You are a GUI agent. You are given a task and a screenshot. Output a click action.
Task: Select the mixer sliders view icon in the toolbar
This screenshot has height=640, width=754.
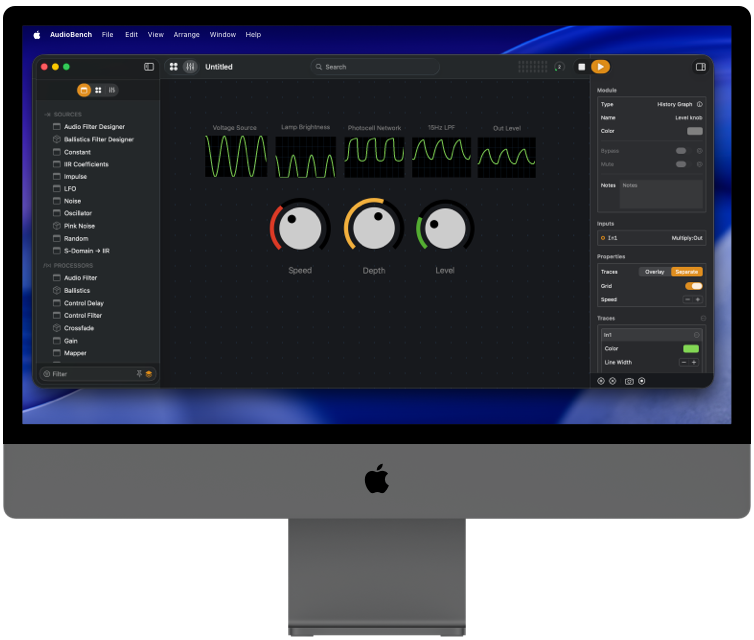190,67
